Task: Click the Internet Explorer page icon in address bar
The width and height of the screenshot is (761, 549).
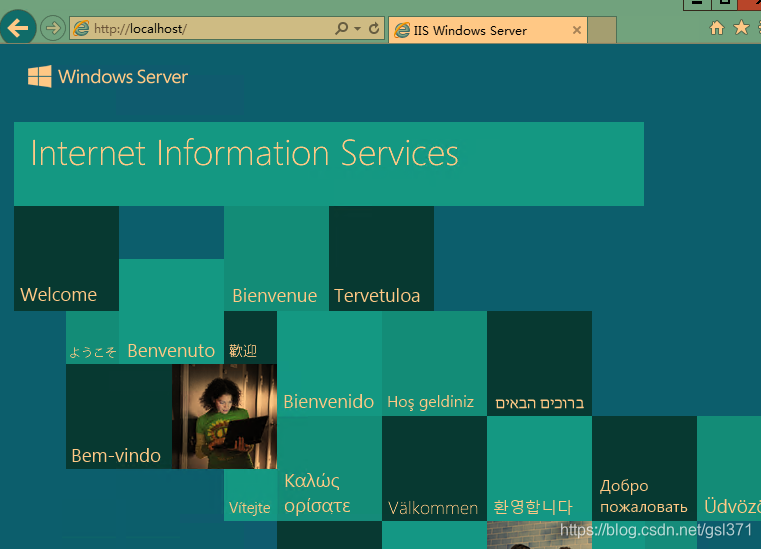Action: coord(81,28)
